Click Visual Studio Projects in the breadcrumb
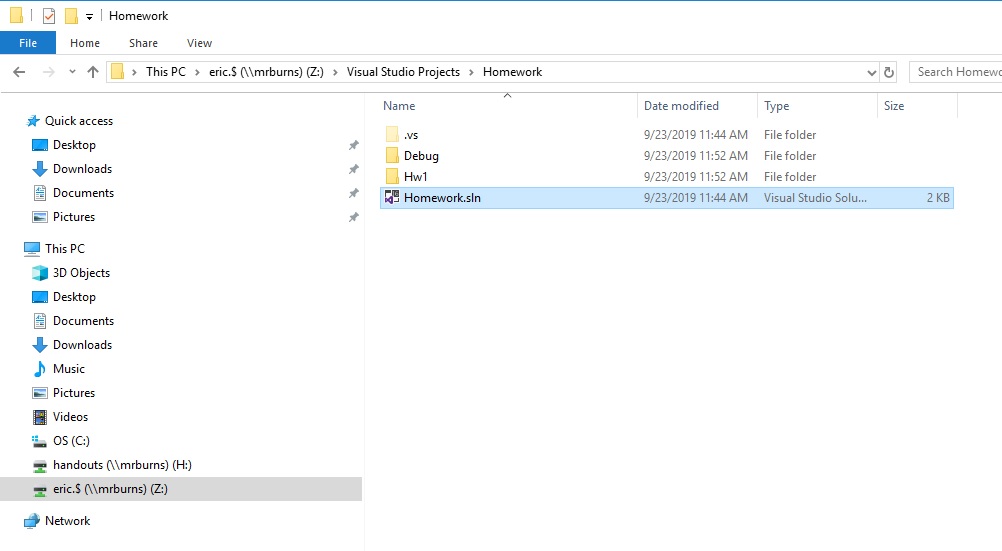Screen dimensions: 1002x551 pos(403,72)
